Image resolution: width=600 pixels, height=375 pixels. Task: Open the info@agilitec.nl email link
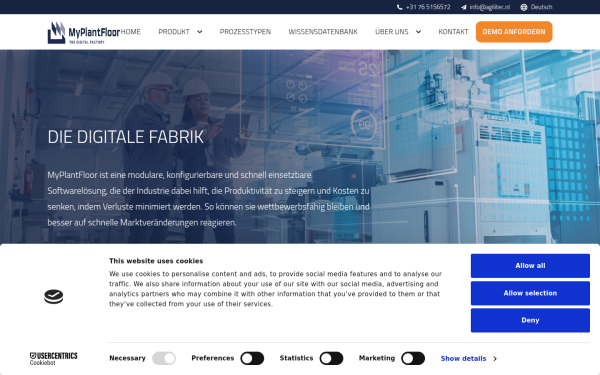pos(490,7)
